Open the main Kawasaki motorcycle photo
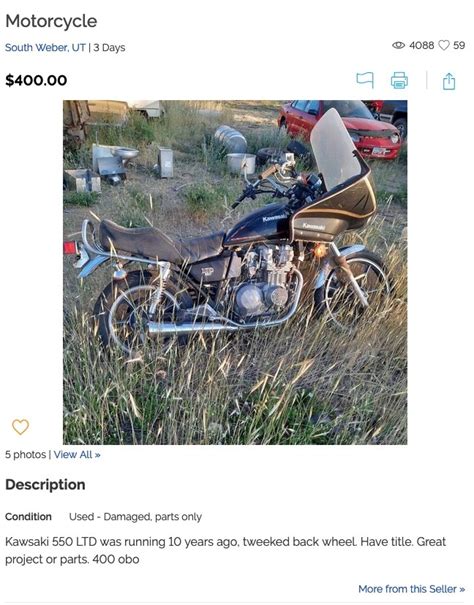 235,272
